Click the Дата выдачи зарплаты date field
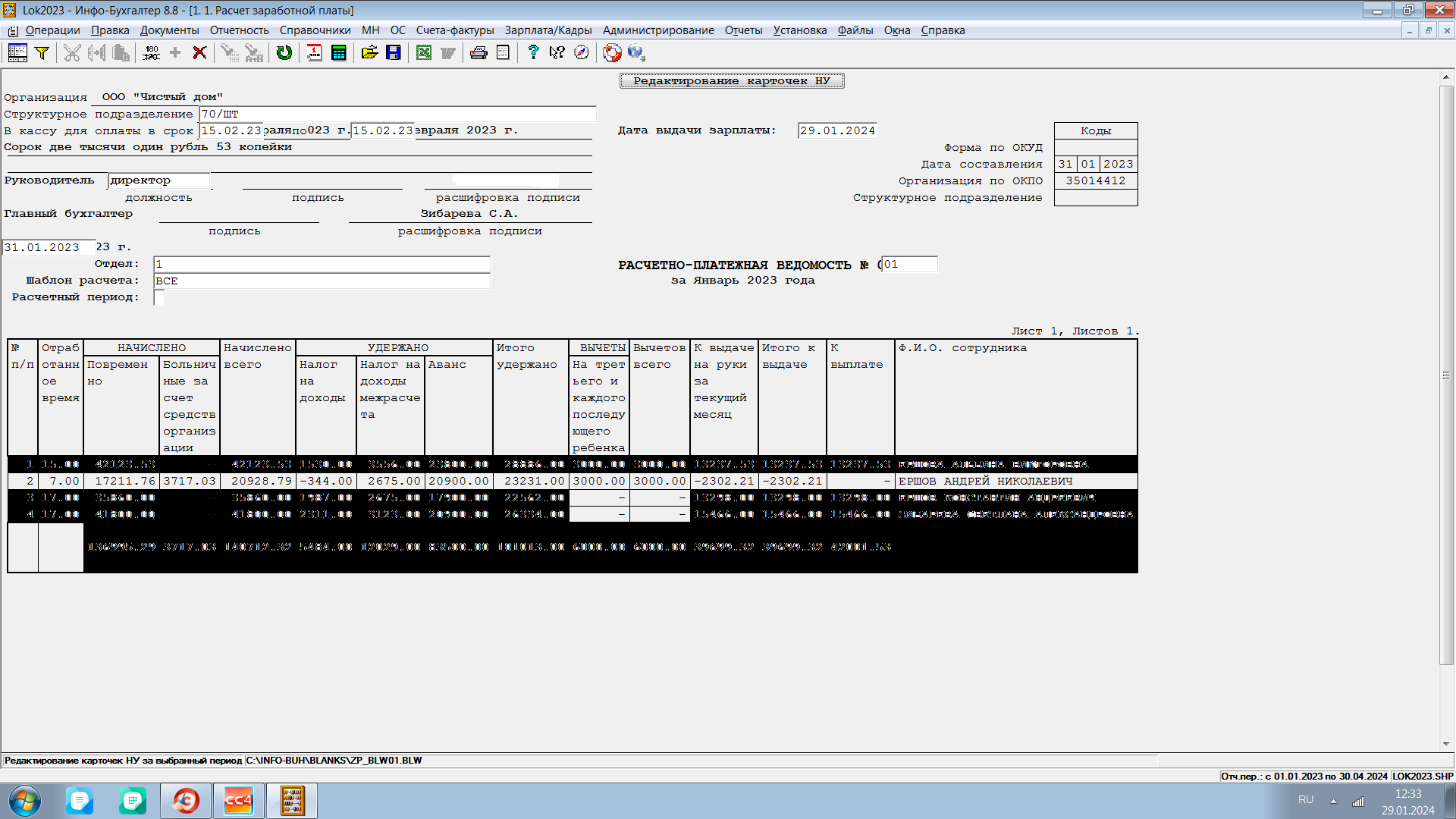 (x=837, y=130)
